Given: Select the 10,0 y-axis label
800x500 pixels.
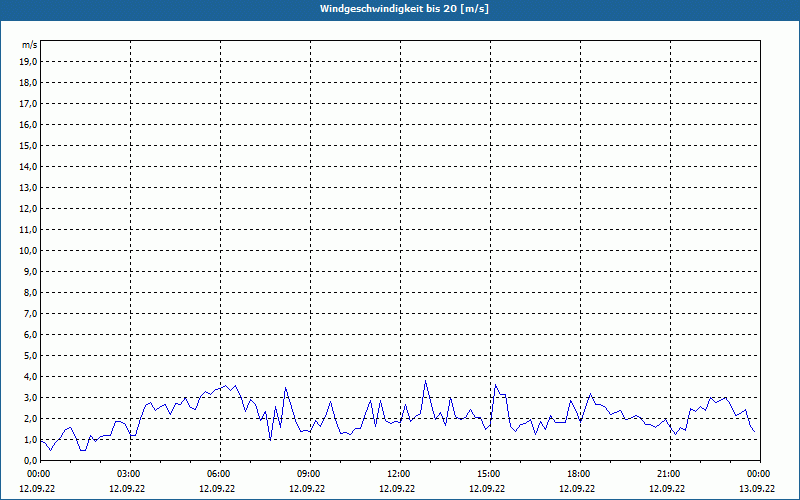Looking at the screenshot, I should [x=29, y=251].
